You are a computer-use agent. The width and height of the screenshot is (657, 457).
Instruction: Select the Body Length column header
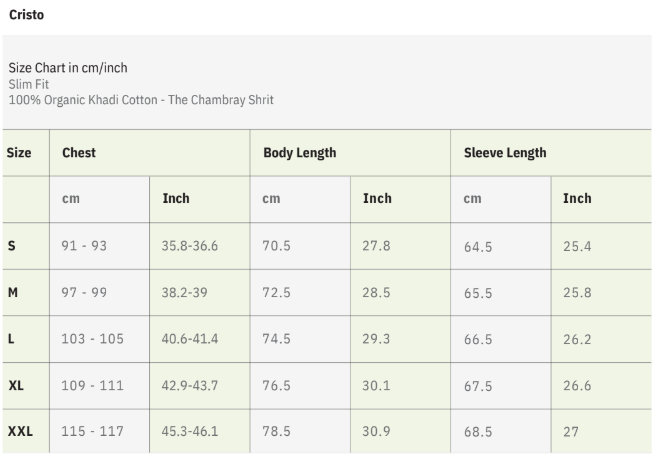[x=299, y=153]
